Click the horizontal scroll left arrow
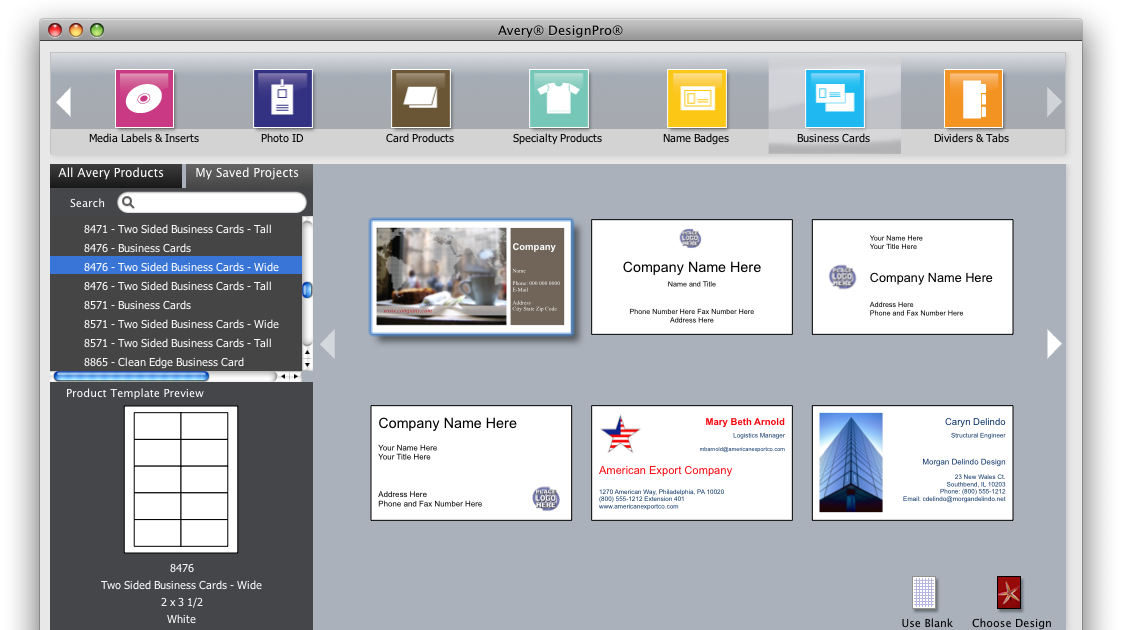1122x630 pixels. pyautogui.click(x=283, y=376)
